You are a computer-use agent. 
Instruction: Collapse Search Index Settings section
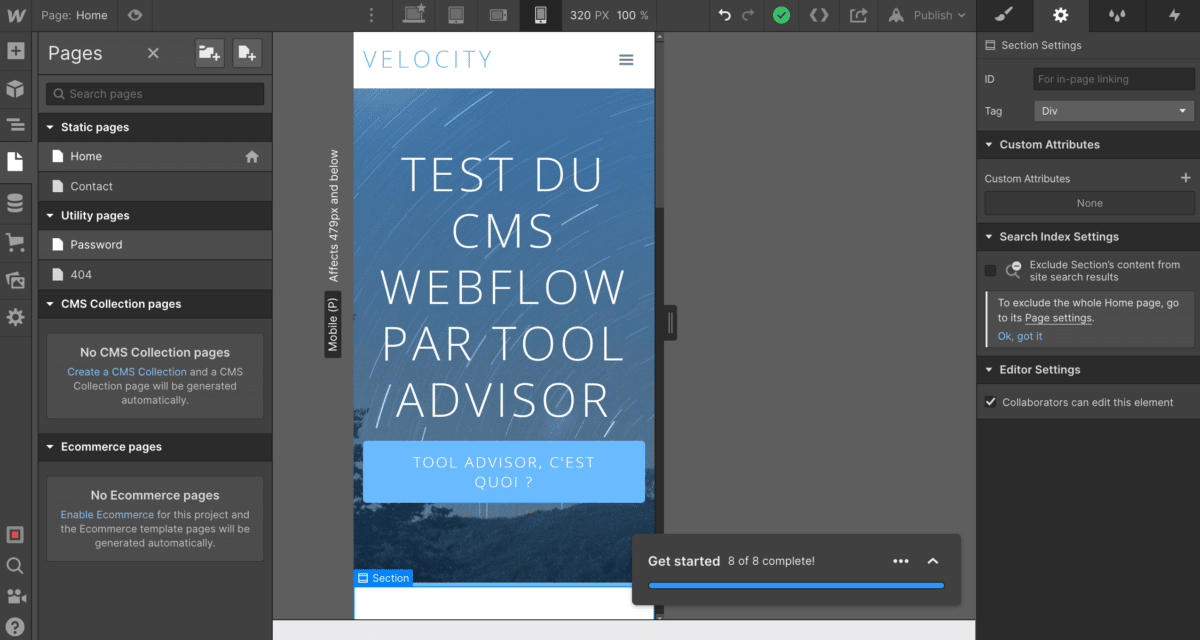click(x=1088, y=237)
